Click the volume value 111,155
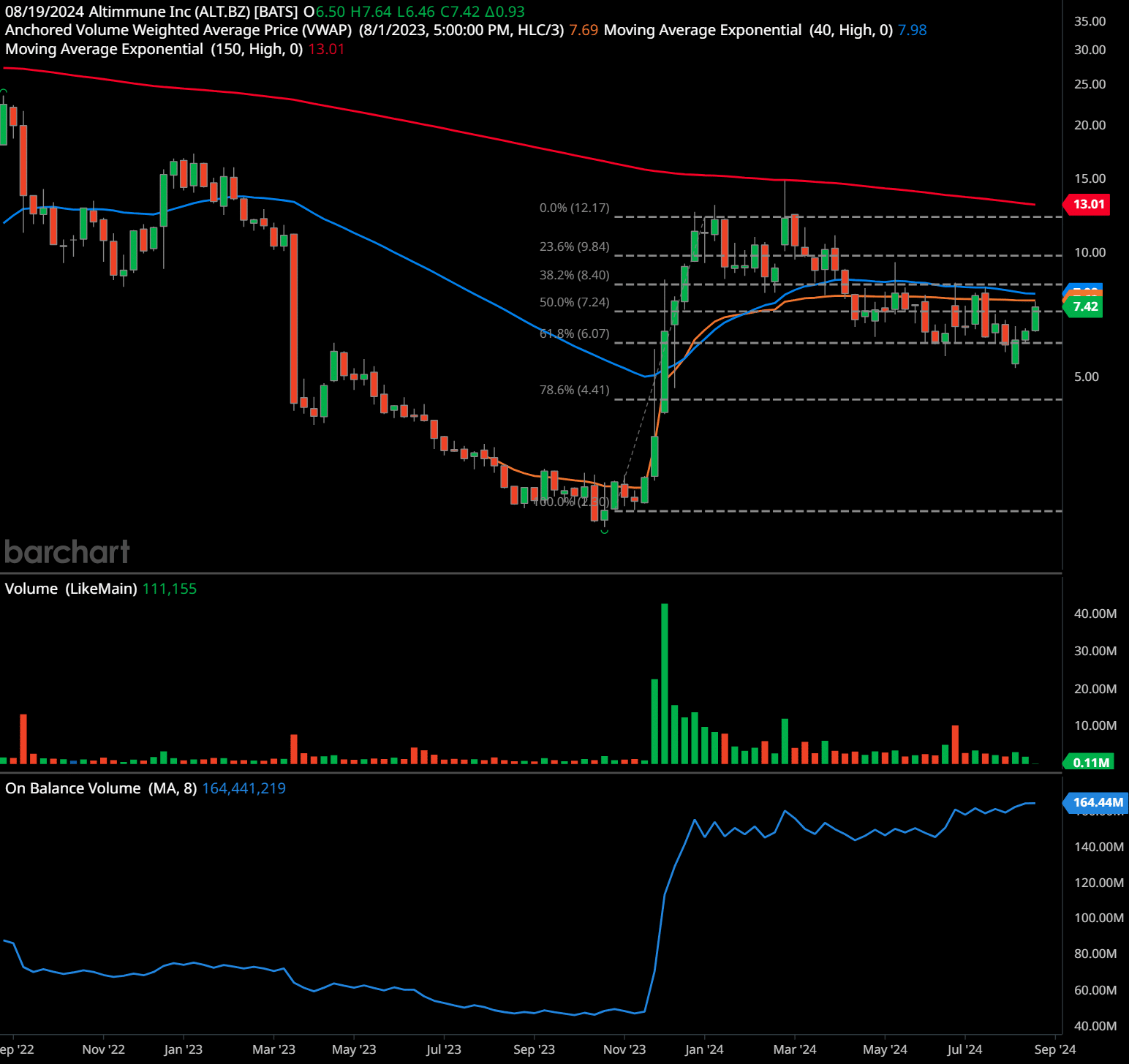 coord(170,589)
